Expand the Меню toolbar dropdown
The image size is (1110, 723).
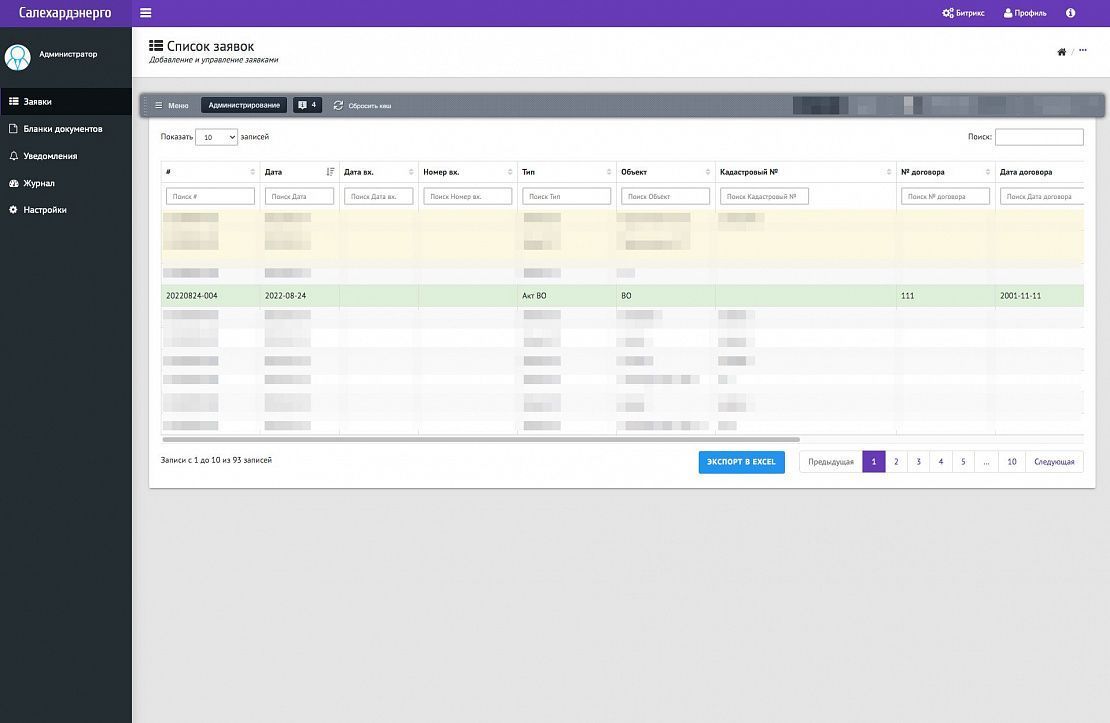(171, 105)
